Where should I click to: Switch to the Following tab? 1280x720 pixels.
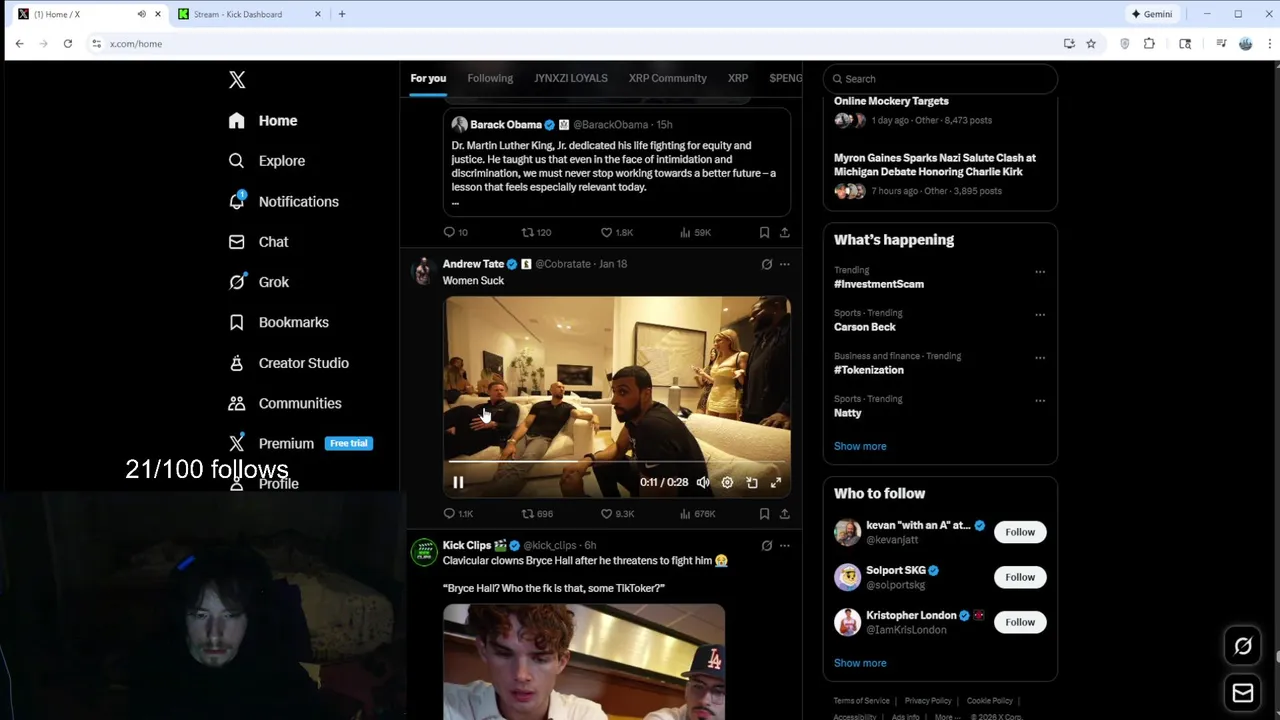pyautogui.click(x=490, y=78)
